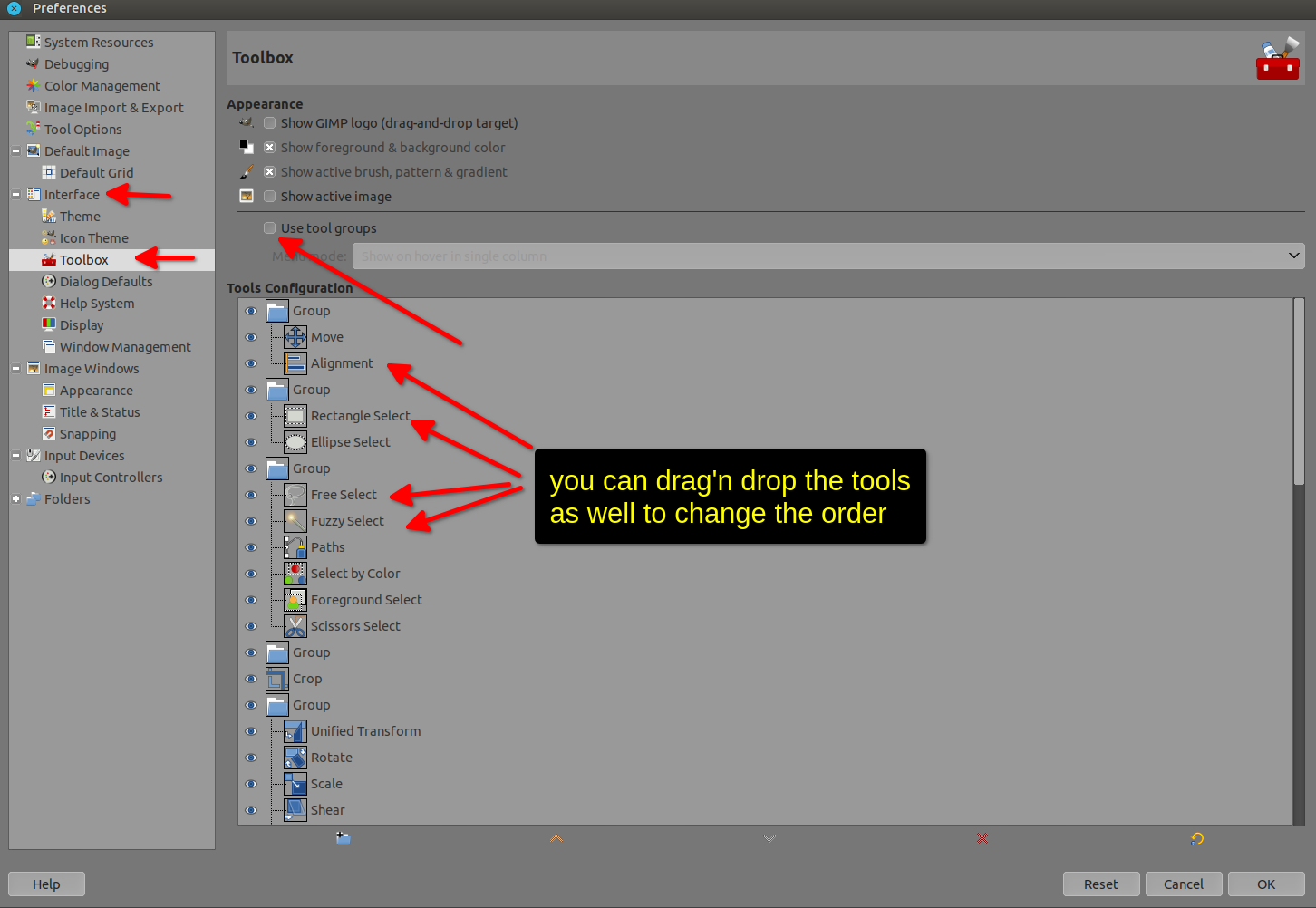1316x908 pixels.
Task: Click the Color Management icon in sidebar
Action: tap(34, 85)
